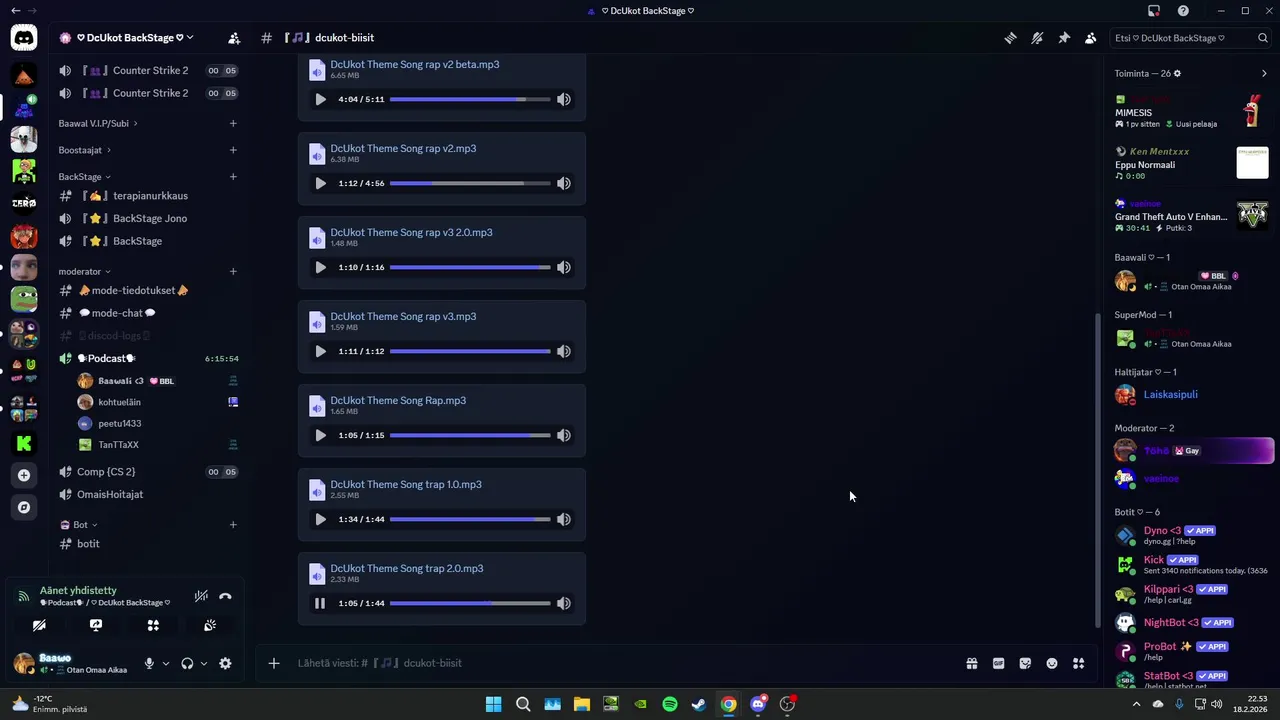This screenshot has height=720, width=1280.
Task: Toggle camera on in voice panel
Action: pyautogui.click(x=39, y=625)
